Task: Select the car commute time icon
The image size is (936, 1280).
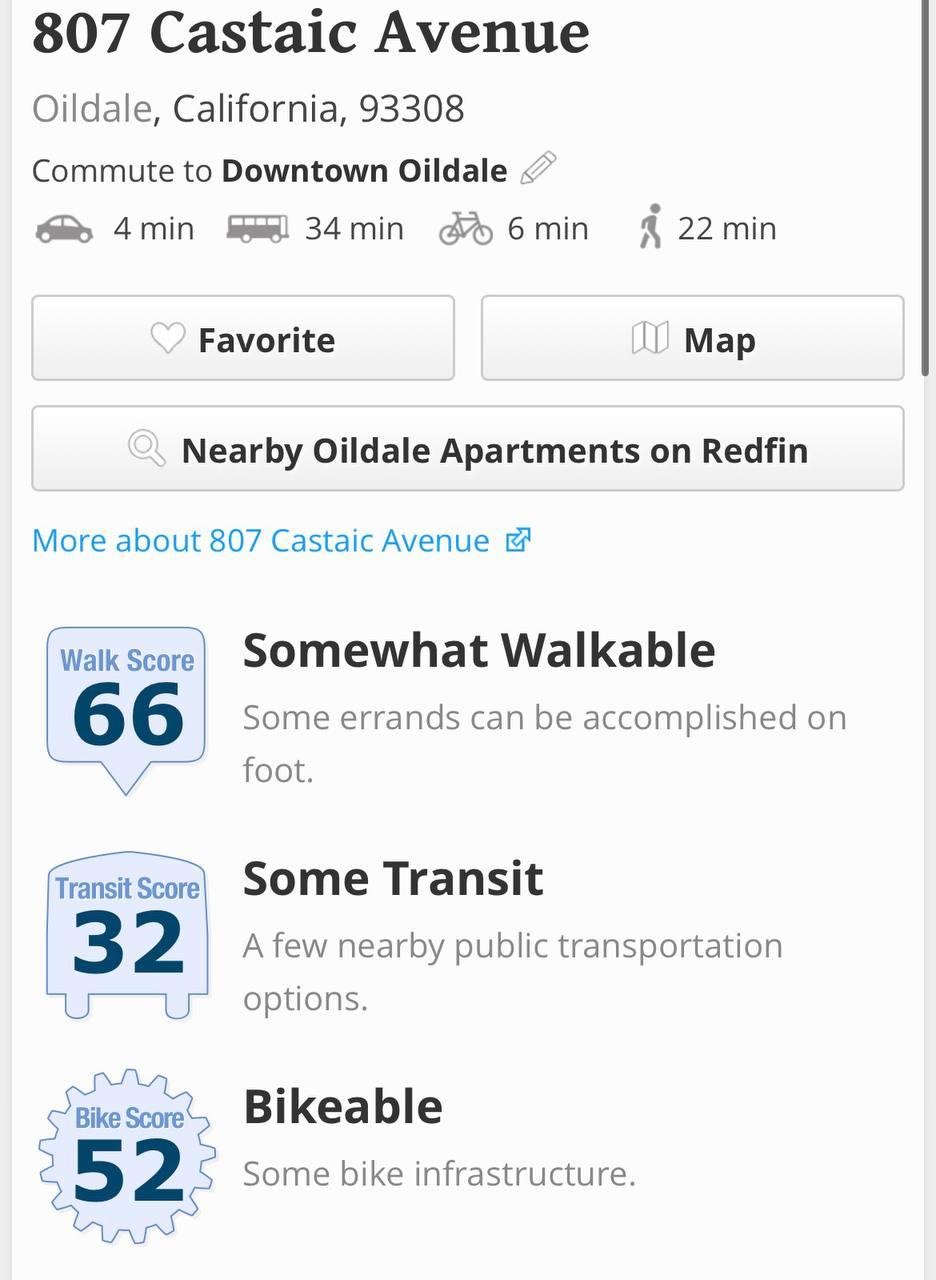Action: tap(64, 229)
